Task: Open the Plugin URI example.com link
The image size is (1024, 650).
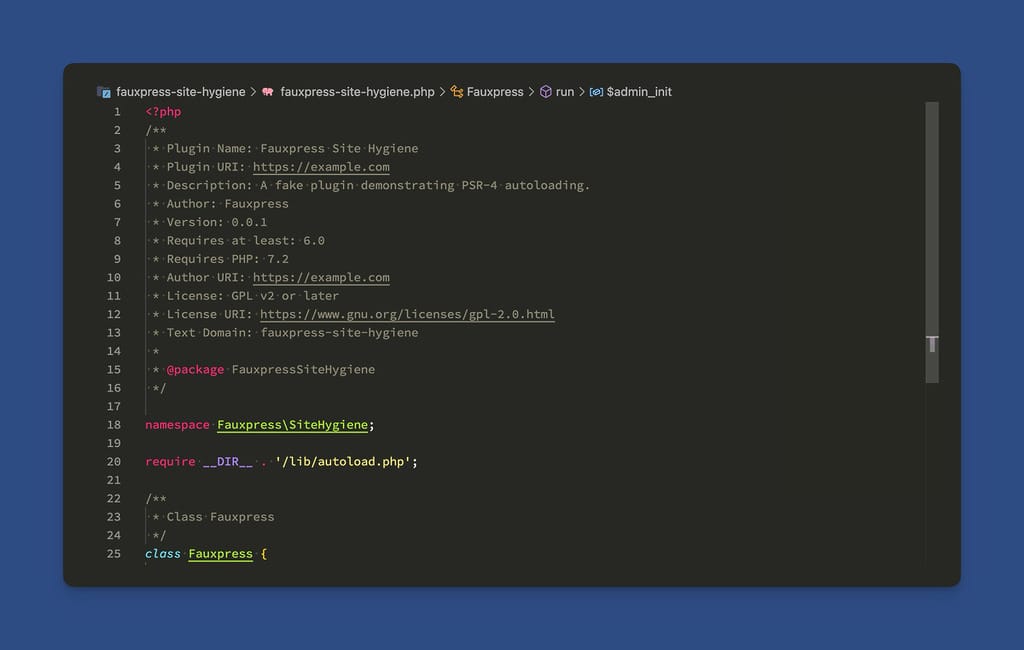Action: click(320, 166)
